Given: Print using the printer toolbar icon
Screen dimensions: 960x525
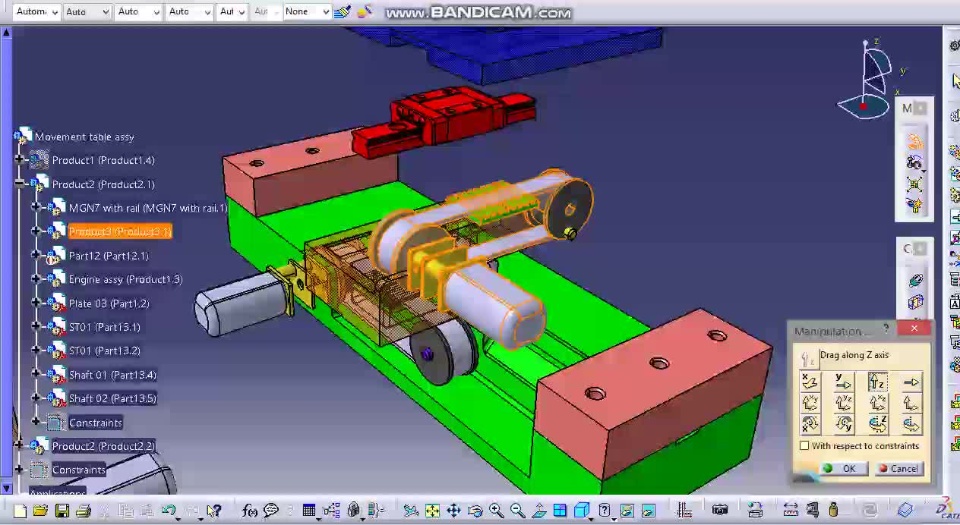Looking at the screenshot, I should tap(84, 510).
